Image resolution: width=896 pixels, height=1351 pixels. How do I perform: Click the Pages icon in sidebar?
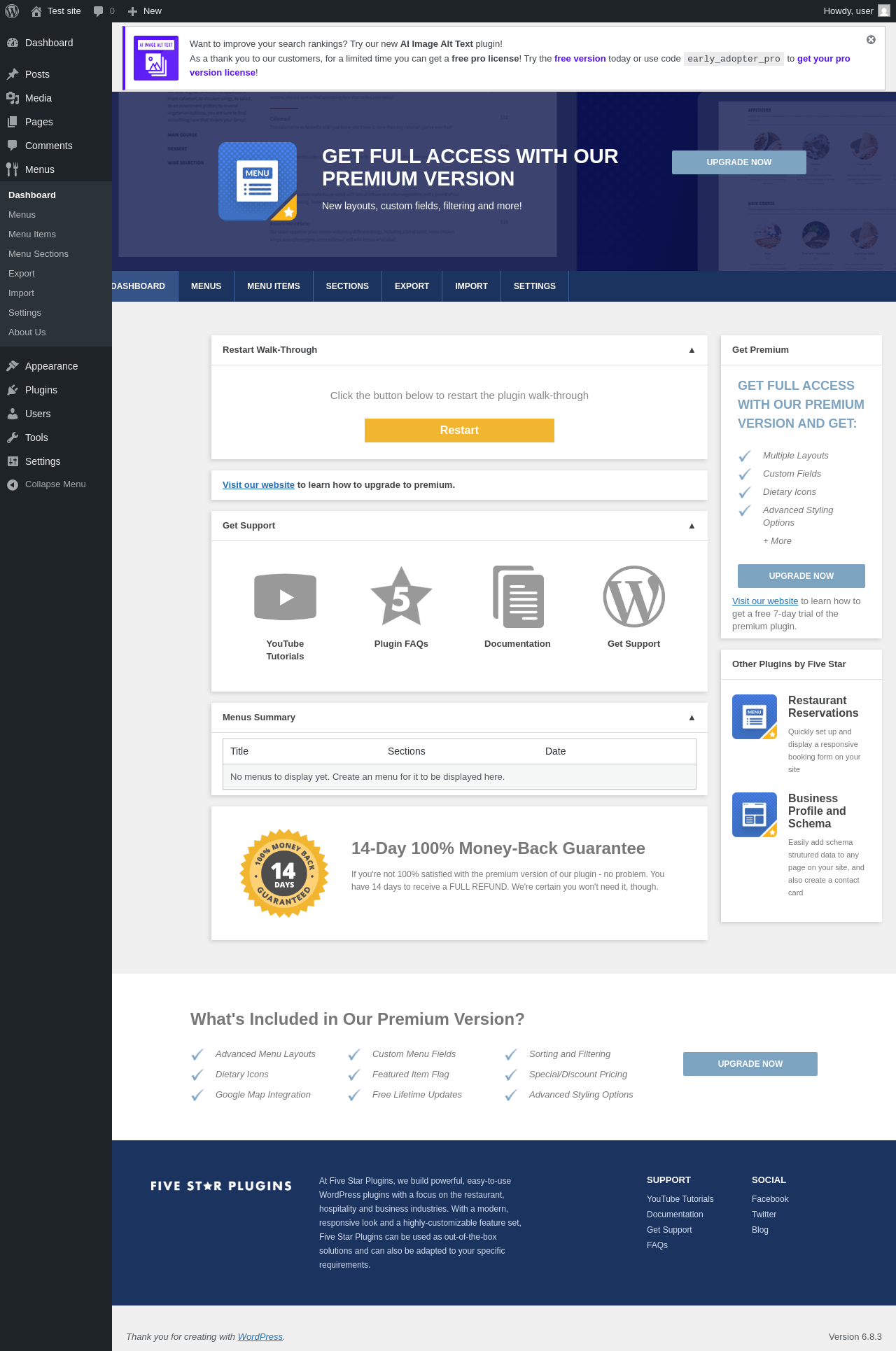[13, 122]
